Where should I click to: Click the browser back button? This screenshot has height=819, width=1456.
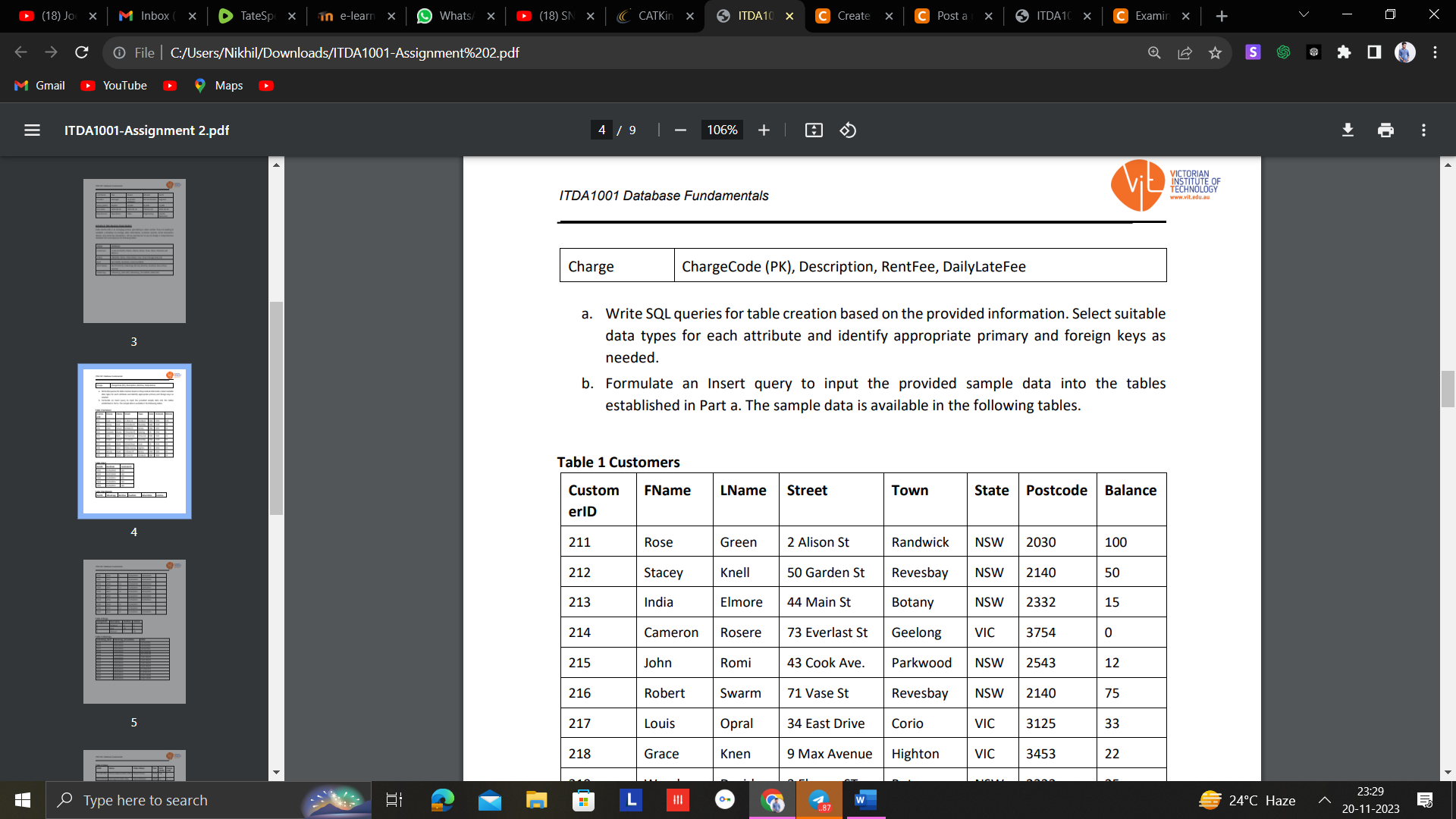pyautogui.click(x=20, y=52)
